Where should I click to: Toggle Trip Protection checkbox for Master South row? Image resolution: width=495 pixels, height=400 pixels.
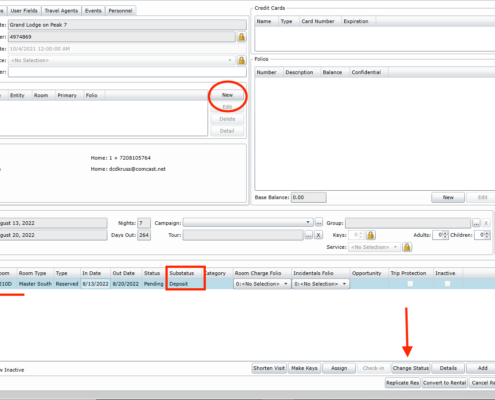pos(410,284)
